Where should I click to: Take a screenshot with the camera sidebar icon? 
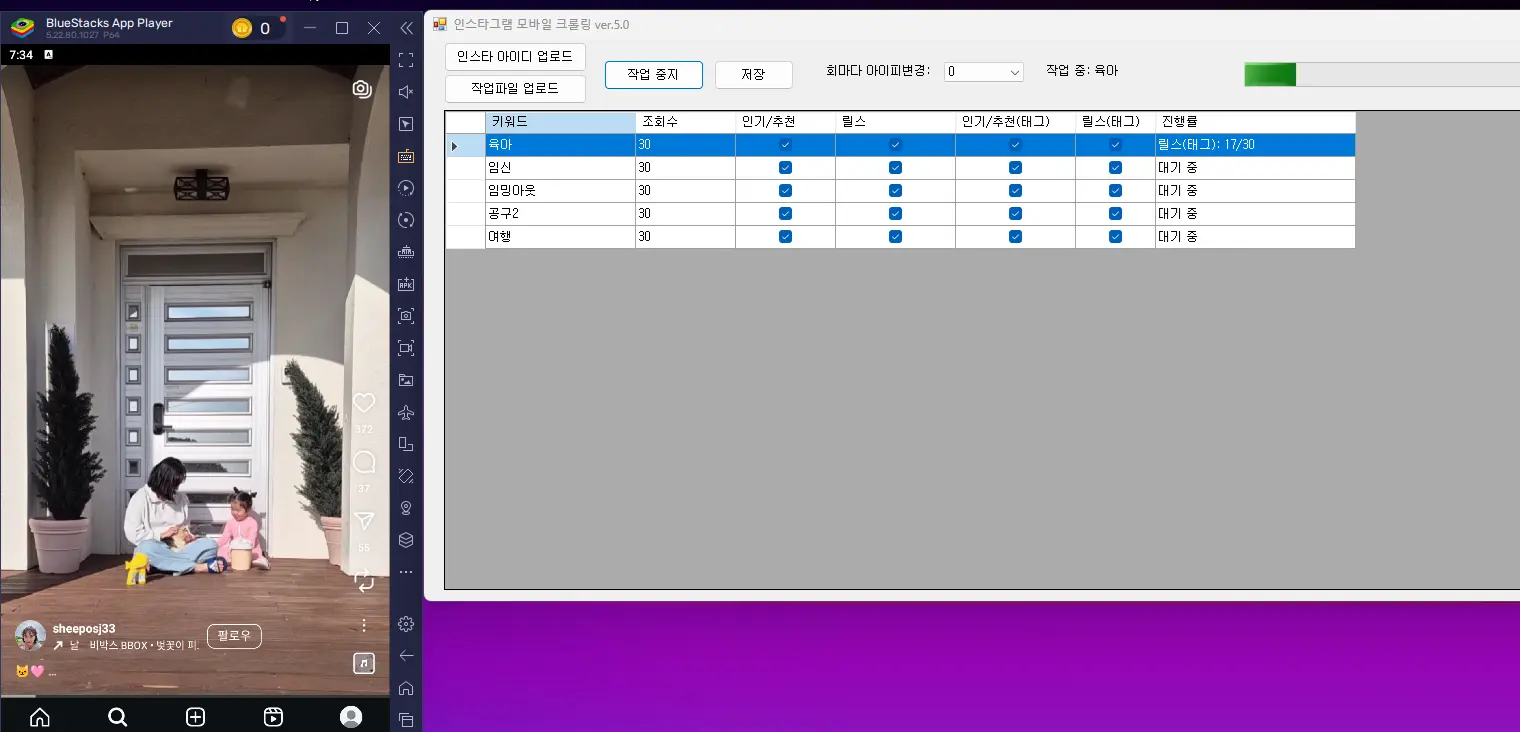coord(405,316)
